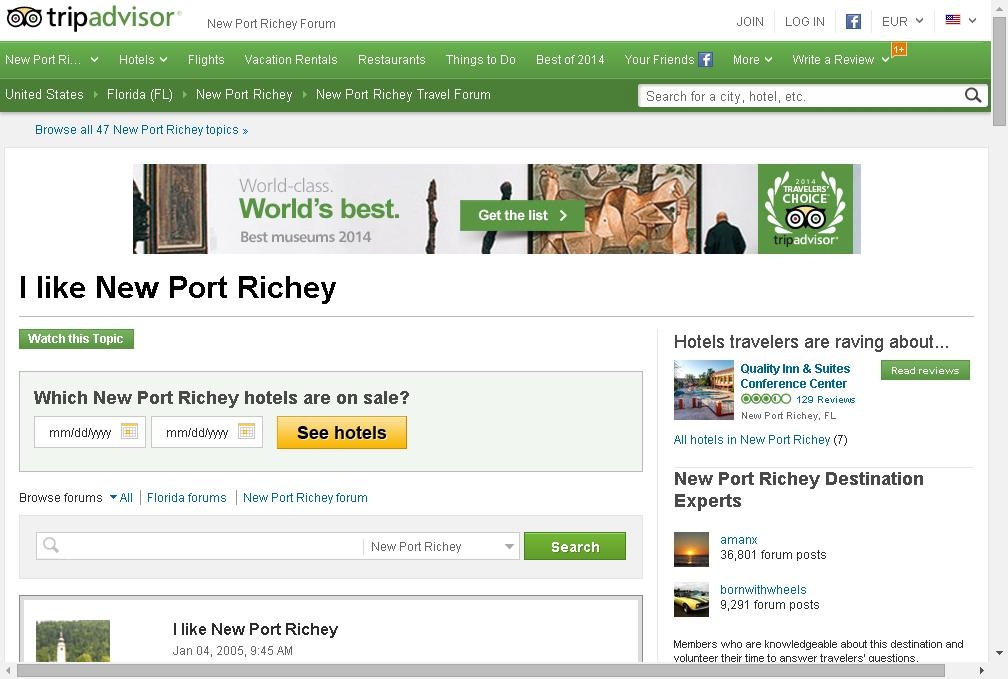Click the Quality Inn hotel thumbnail
Screen dimensions: 1008x679
(x=703, y=390)
